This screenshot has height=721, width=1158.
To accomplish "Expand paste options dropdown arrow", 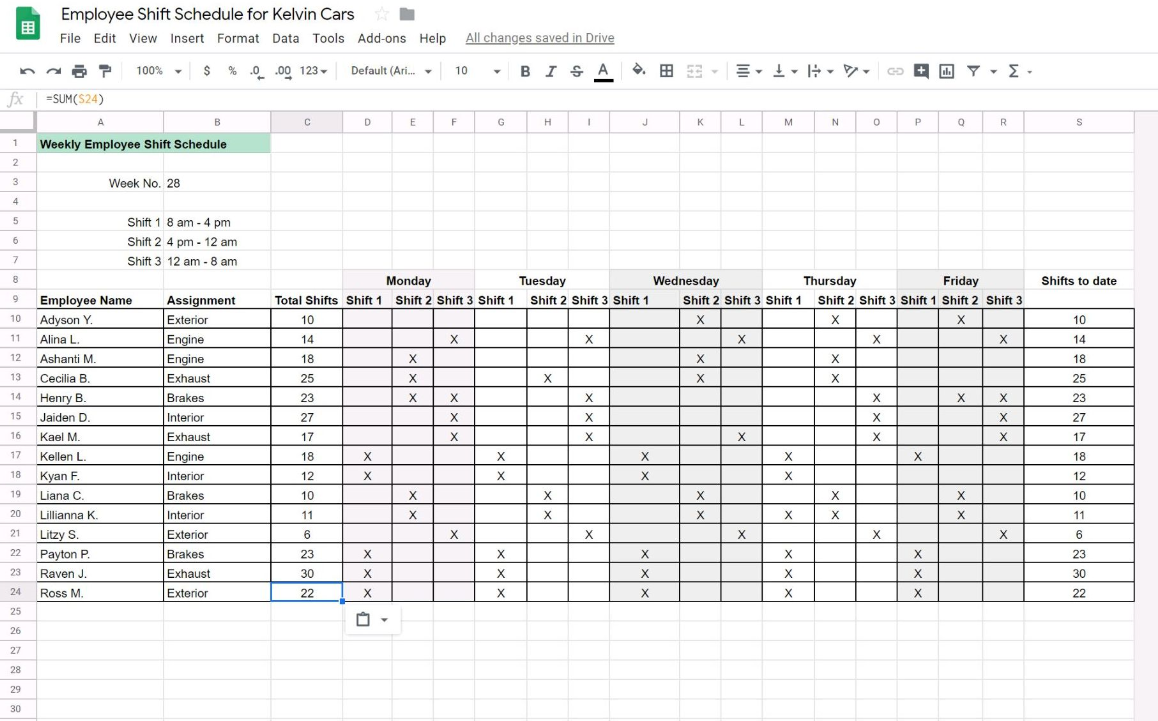I will (384, 620).
